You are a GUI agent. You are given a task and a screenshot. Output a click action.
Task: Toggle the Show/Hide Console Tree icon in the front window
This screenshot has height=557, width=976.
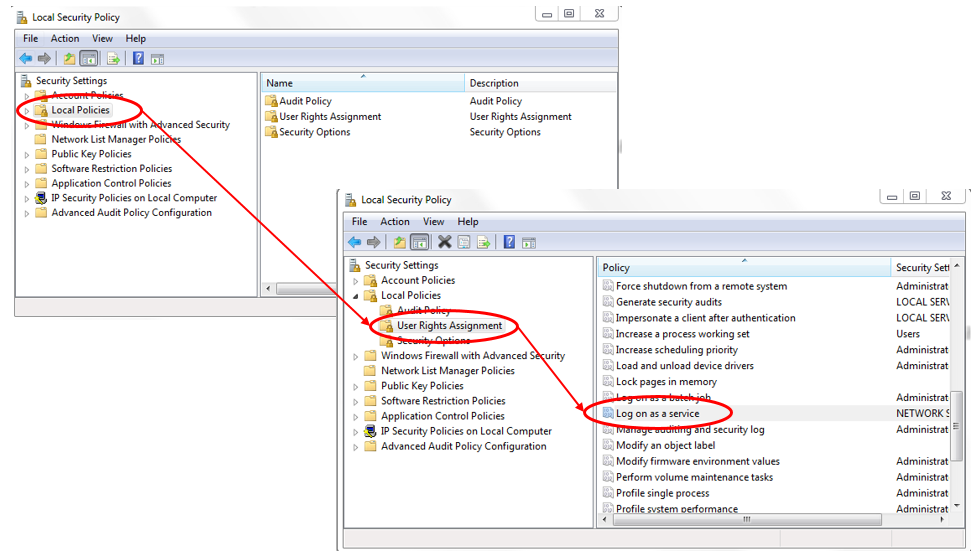click(420, 242)
